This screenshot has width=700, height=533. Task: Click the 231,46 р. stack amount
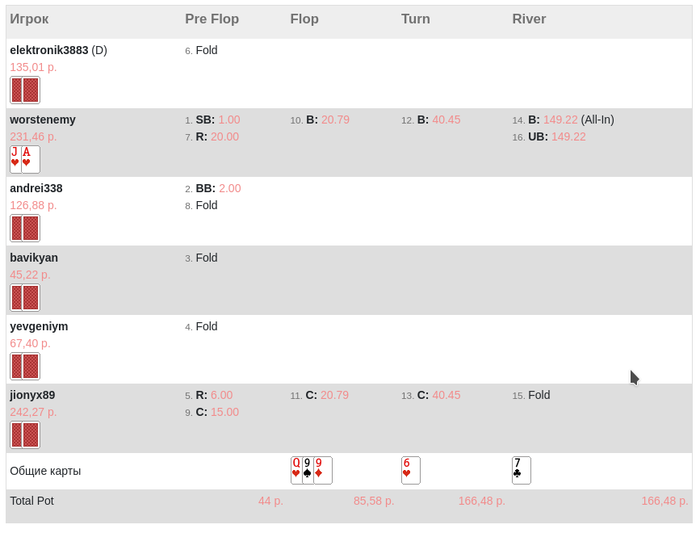tap(33, 136)
